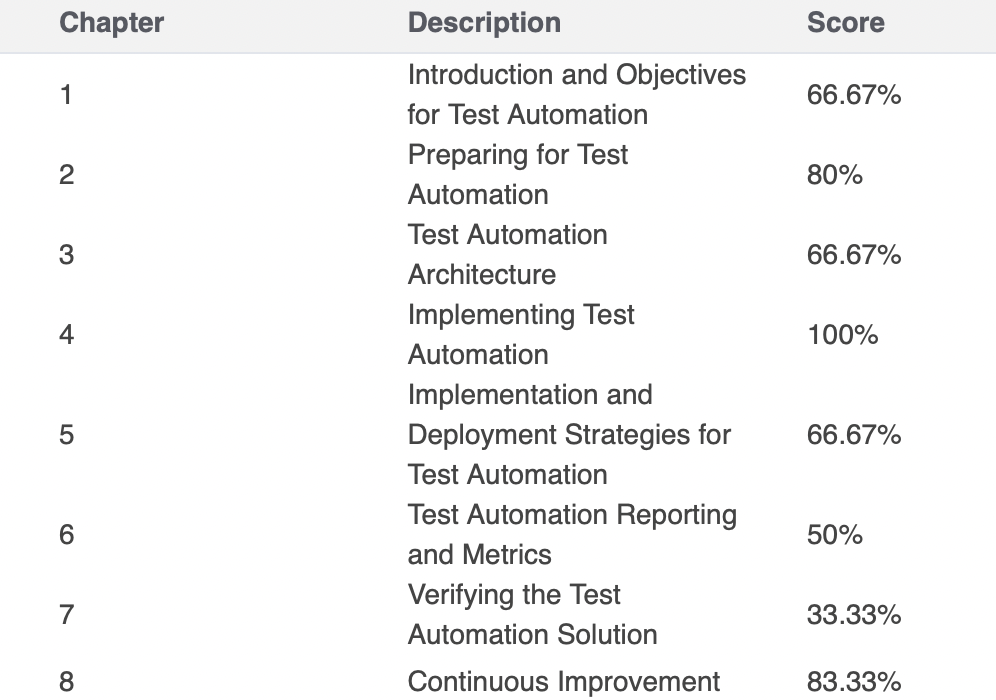Select the 83.33% score value
Viewport: 996px width, 700px height.
coord(854,682)
